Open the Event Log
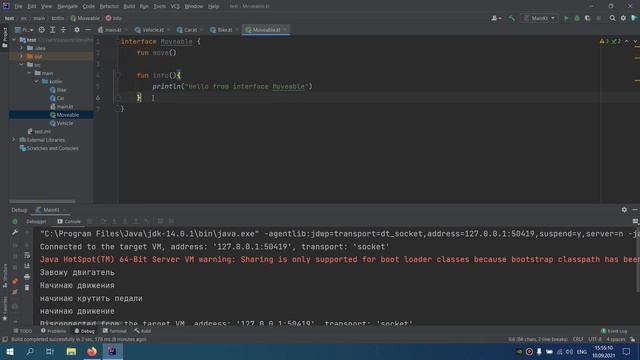The width and height of the screenshot is (640, 360). coord(614,331)
